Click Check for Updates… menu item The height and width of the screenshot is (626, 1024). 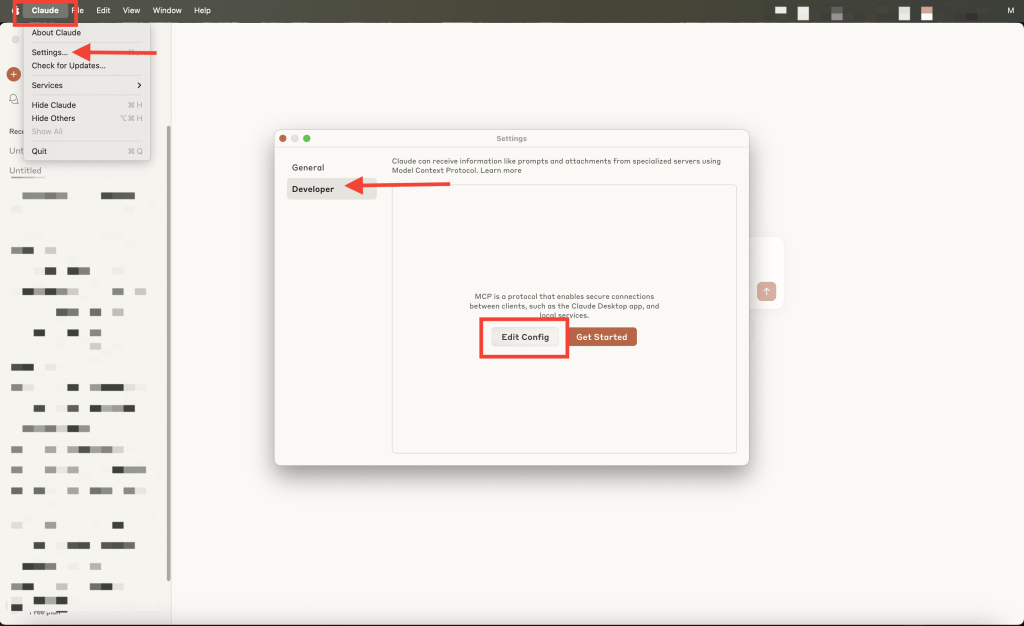(x=68, y=66)
